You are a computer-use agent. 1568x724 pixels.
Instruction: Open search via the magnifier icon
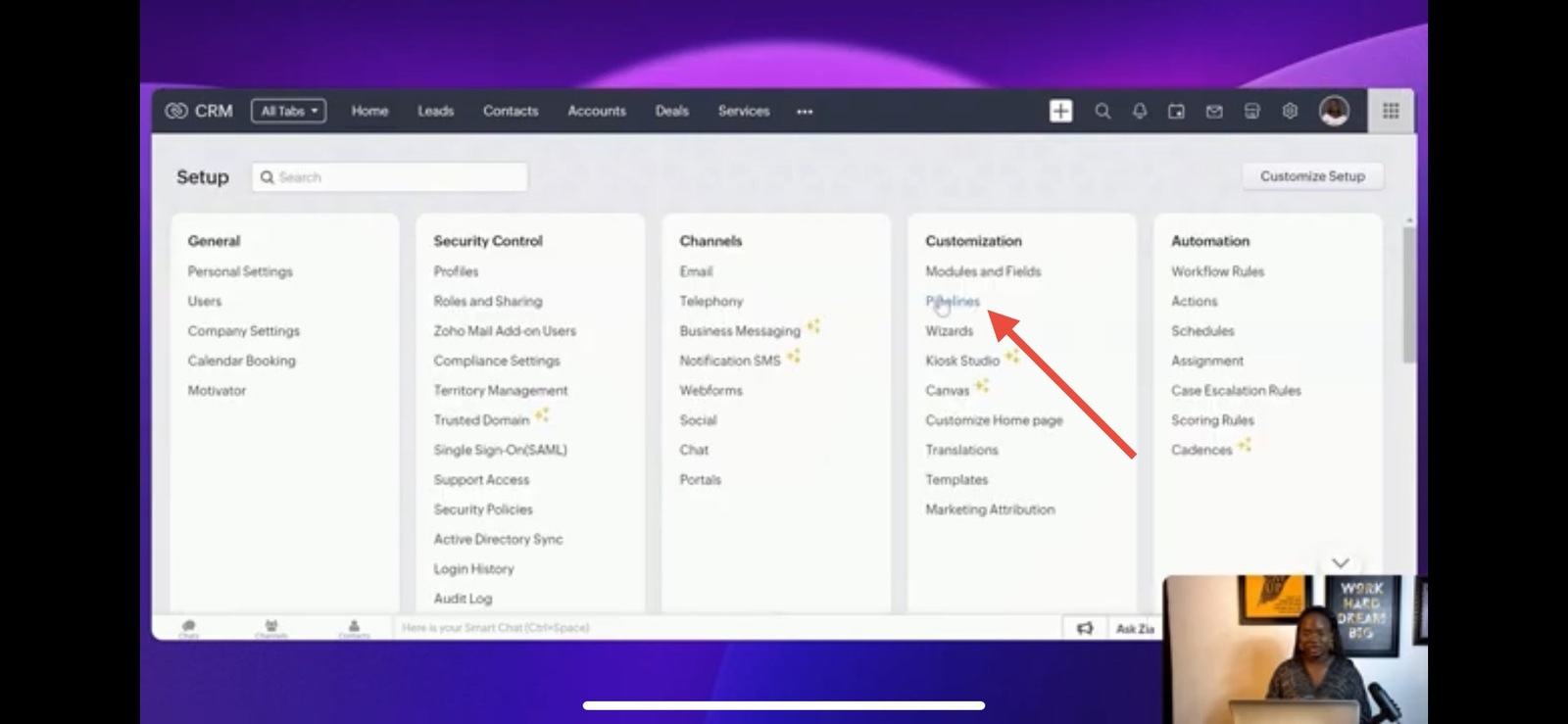click(1102, 111)
